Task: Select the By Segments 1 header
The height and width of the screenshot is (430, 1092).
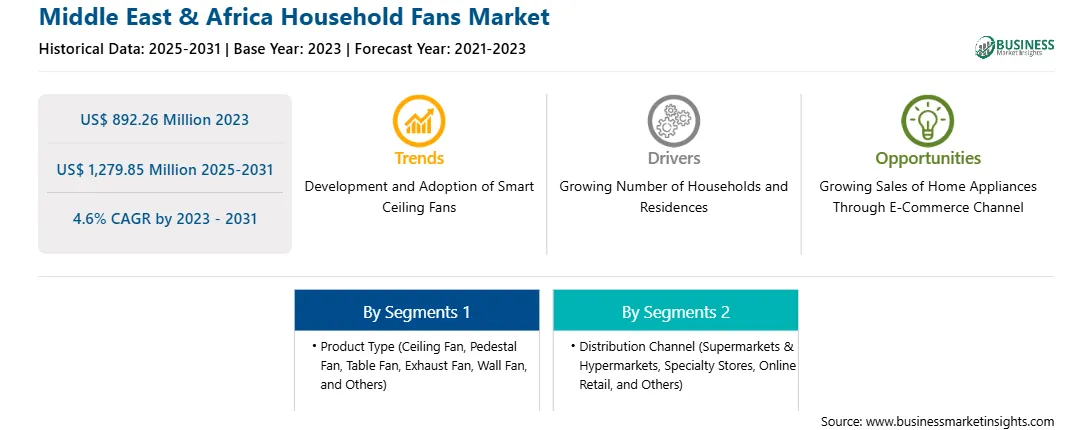Action: click(x=416, y=310)
